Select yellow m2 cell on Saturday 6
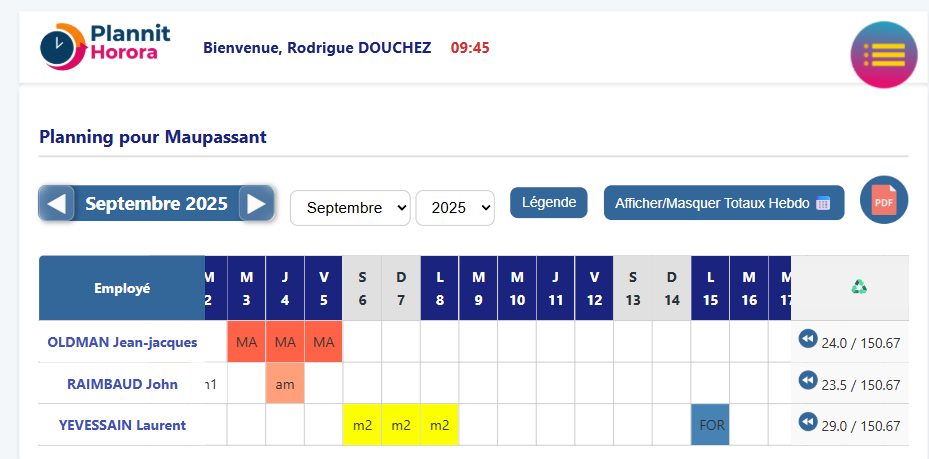This screenshot has width=929, height=459. click(x=362, y=425)
